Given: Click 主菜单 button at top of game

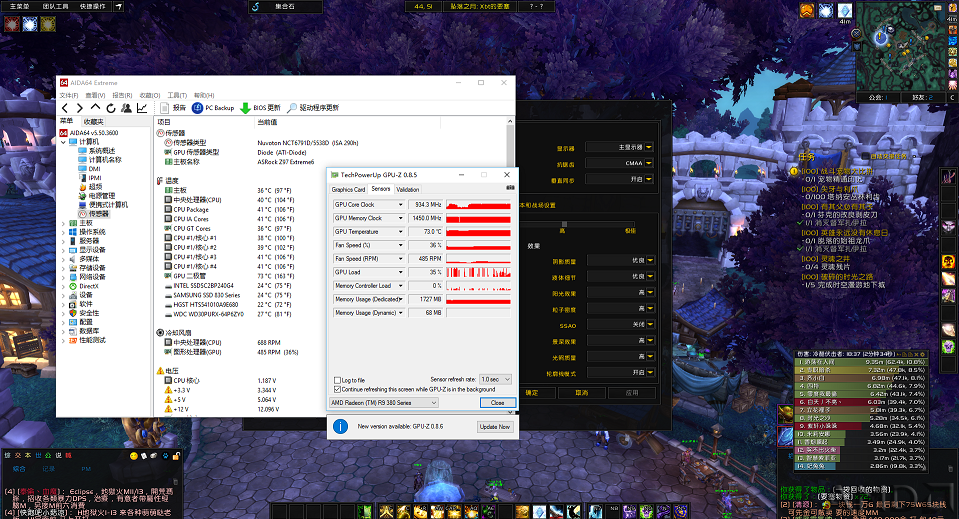Looking at the screenshot, I should coord(20,6).
